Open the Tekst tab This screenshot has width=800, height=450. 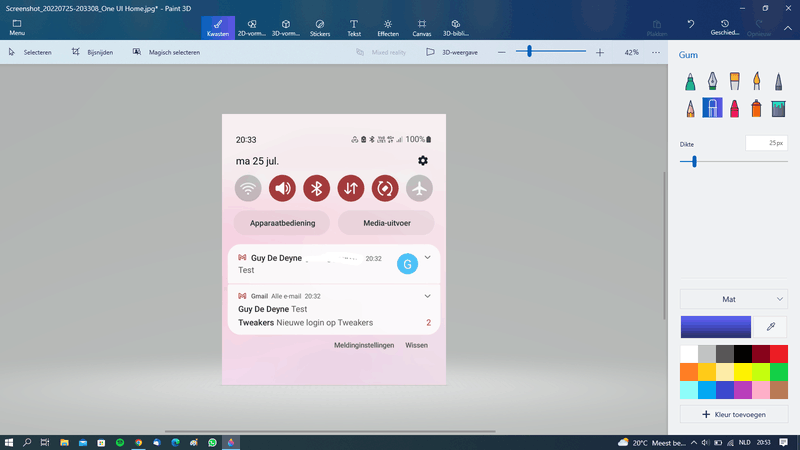point(354,28)
